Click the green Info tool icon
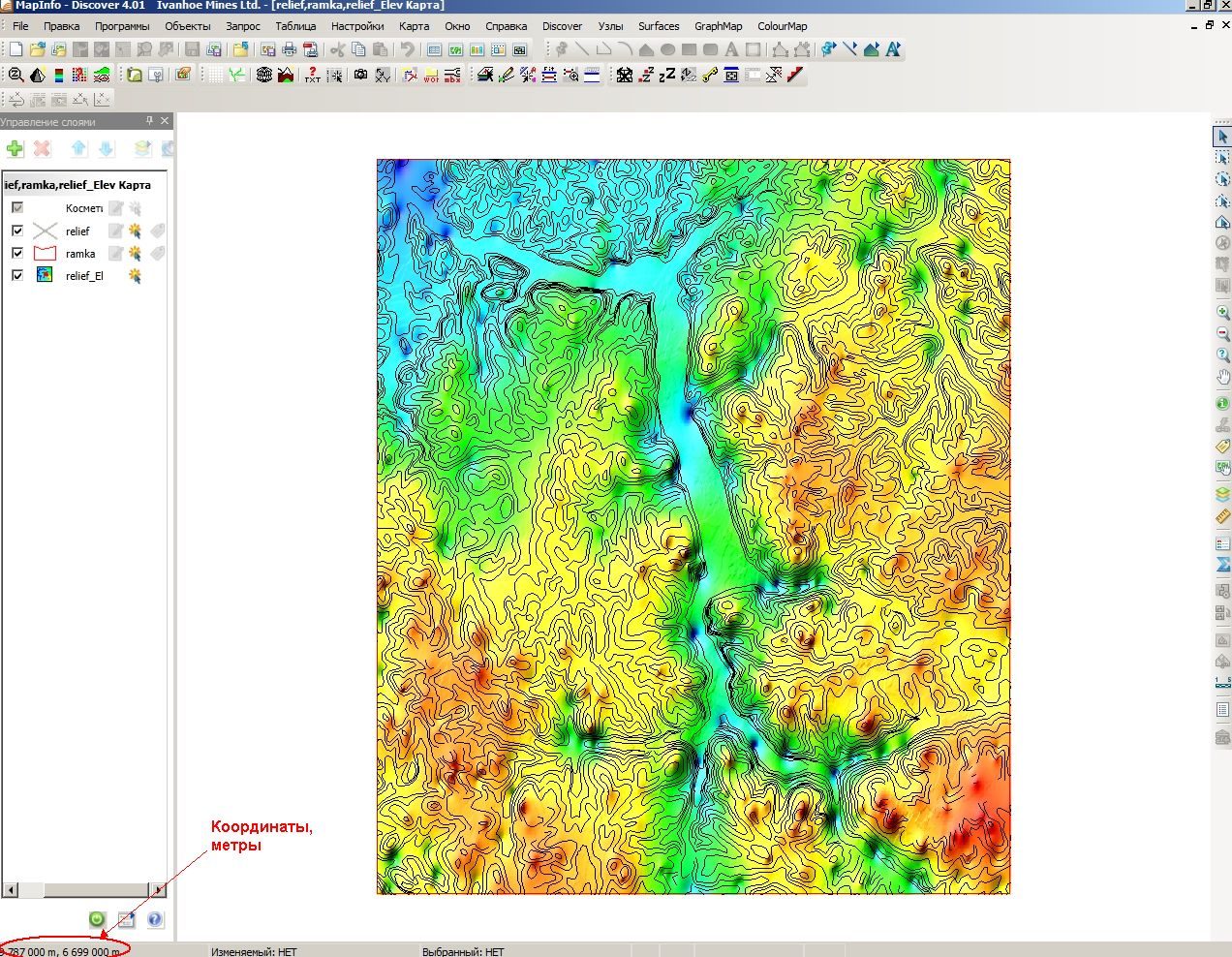This screenshot has height=957, width=1232. click(x=1222, y=403)
